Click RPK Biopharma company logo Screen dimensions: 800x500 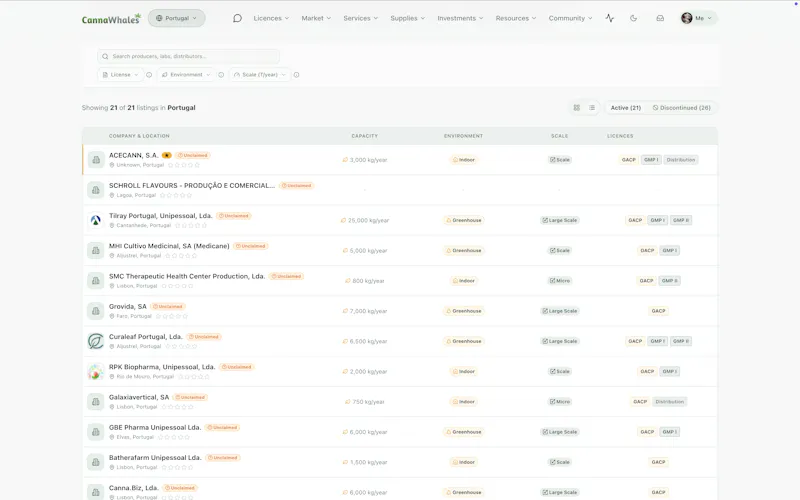95,371
